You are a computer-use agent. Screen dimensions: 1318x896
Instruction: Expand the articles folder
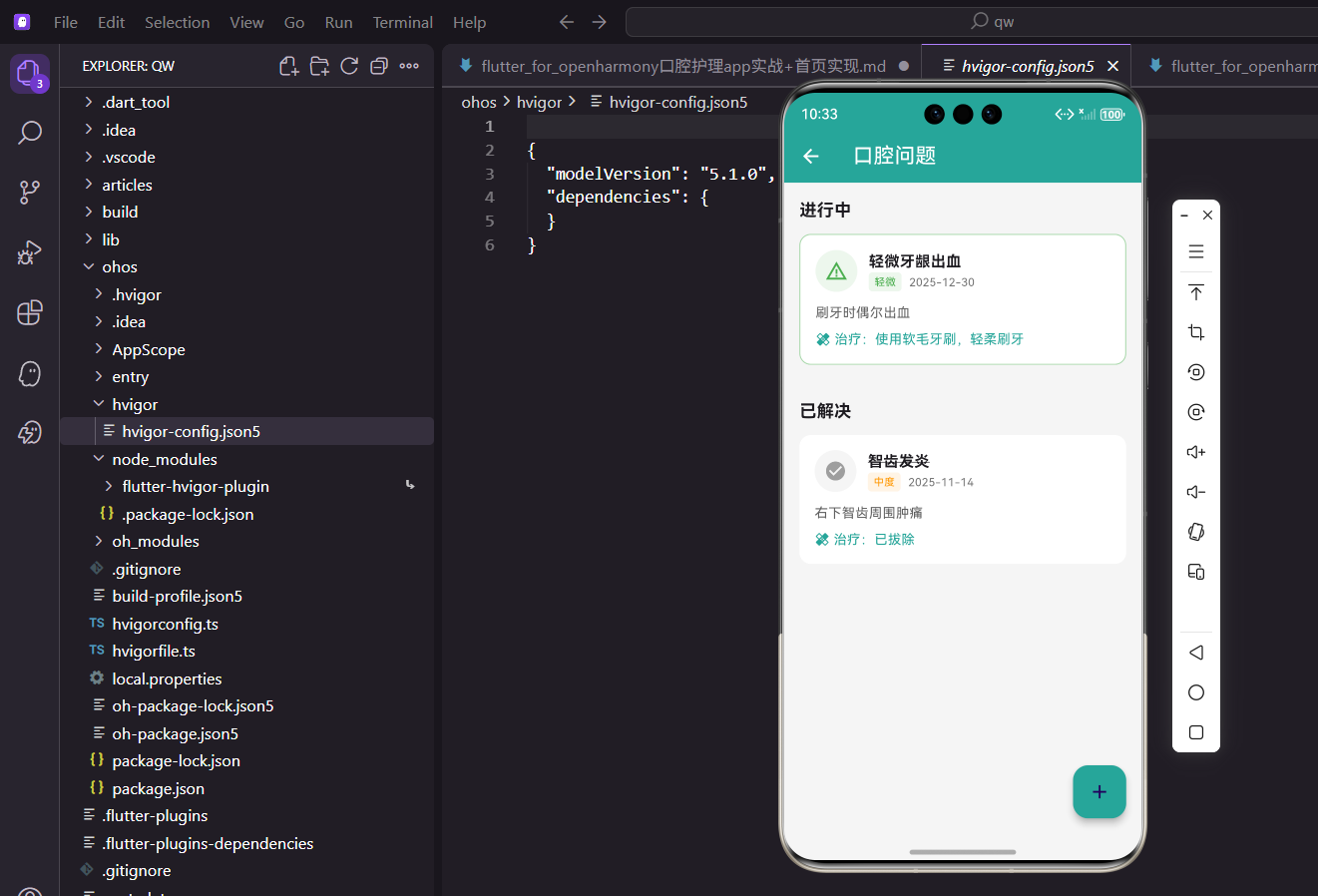246,185
